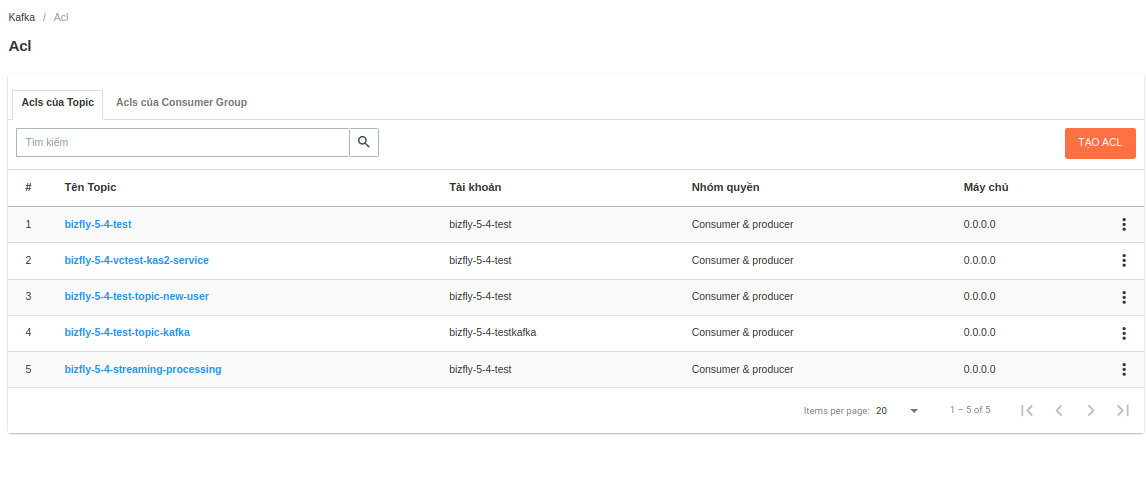1146x487 pixels.
Task: Click the search magnifier icon button
Action: click(x=364, y=143)
